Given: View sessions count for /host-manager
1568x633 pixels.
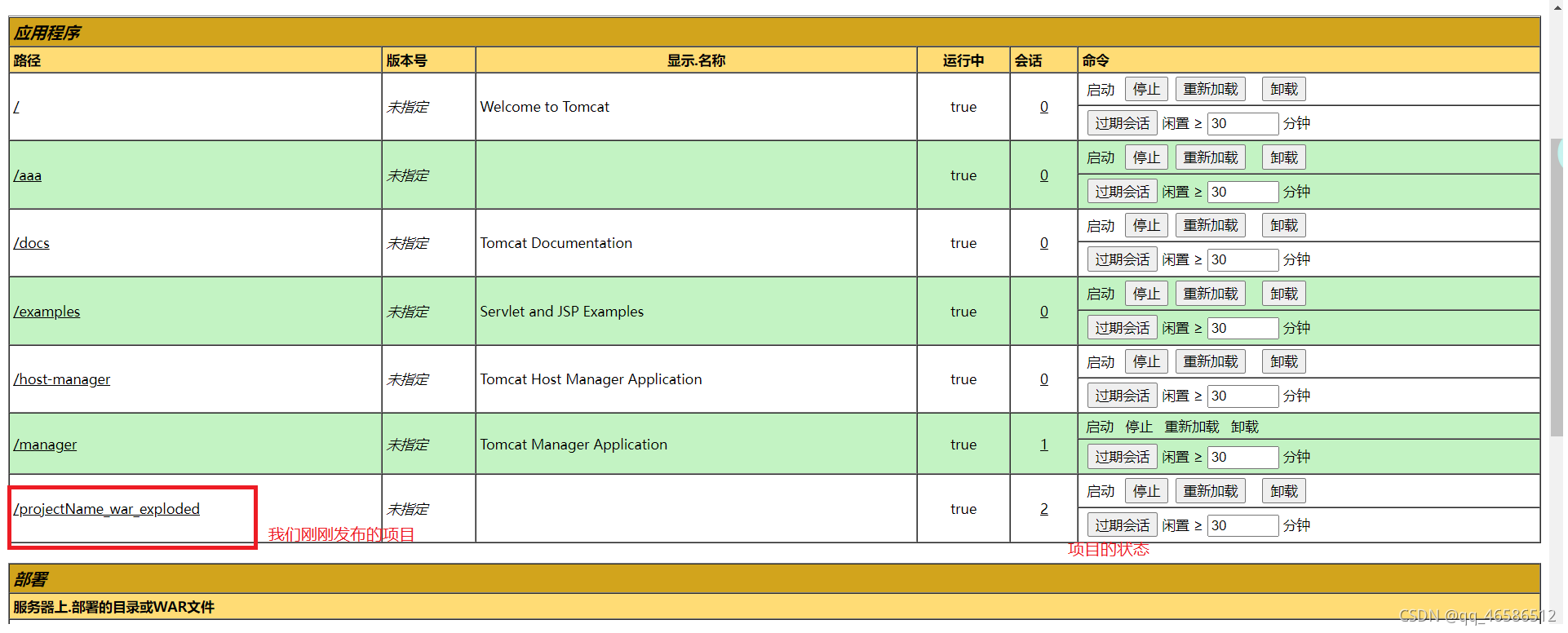Looking at the screenshot, I should tap(1044, 379).
